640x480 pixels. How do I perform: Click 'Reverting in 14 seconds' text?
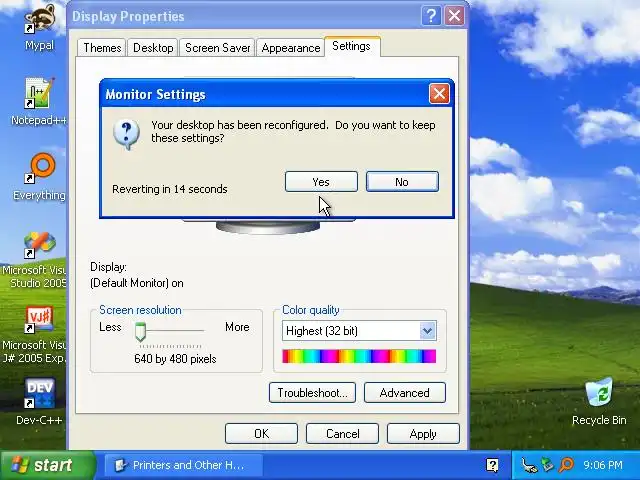[170, 189]
